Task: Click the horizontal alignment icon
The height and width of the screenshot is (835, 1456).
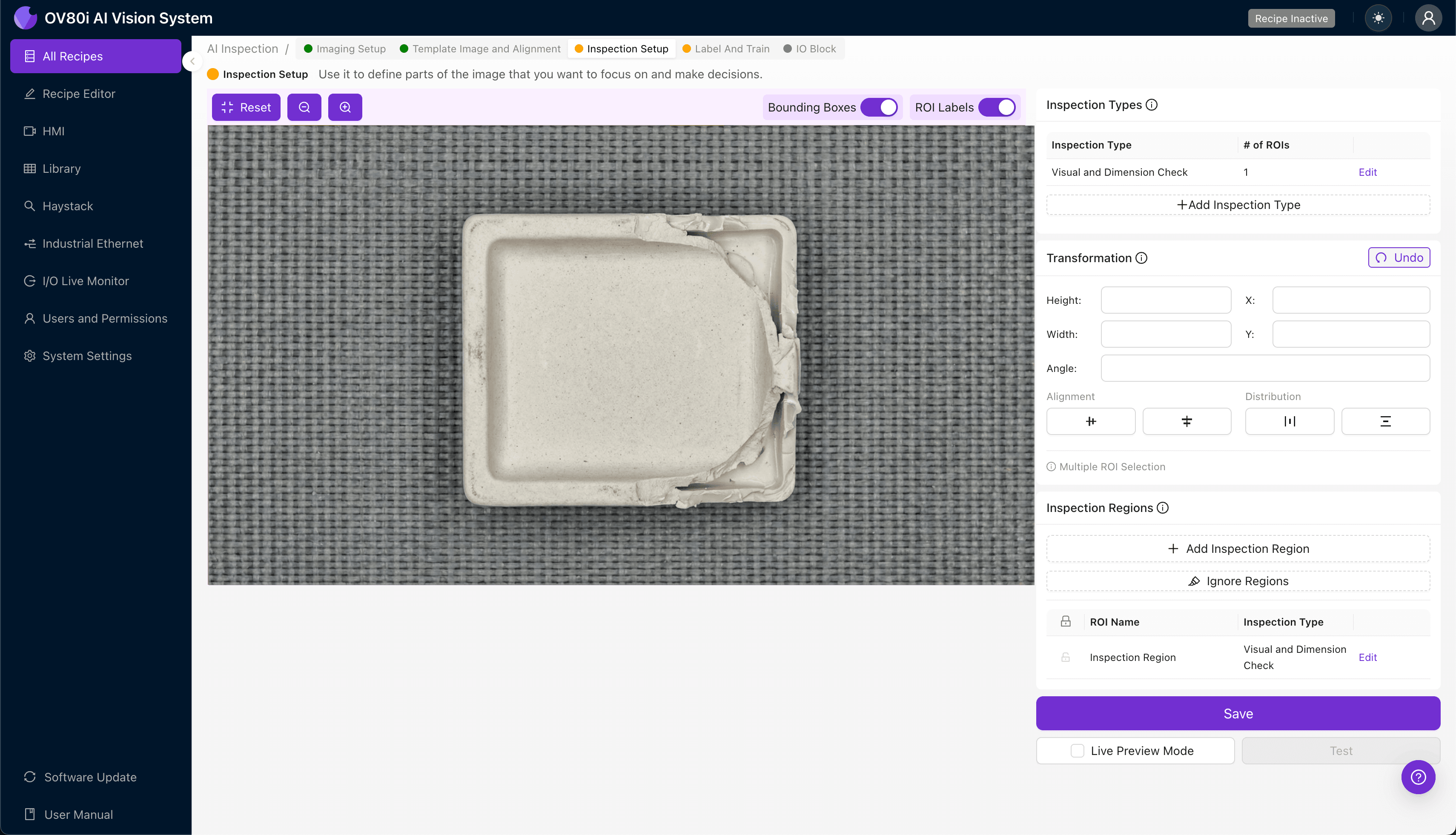Action: pyautogui.click(x=1091, y=421)
